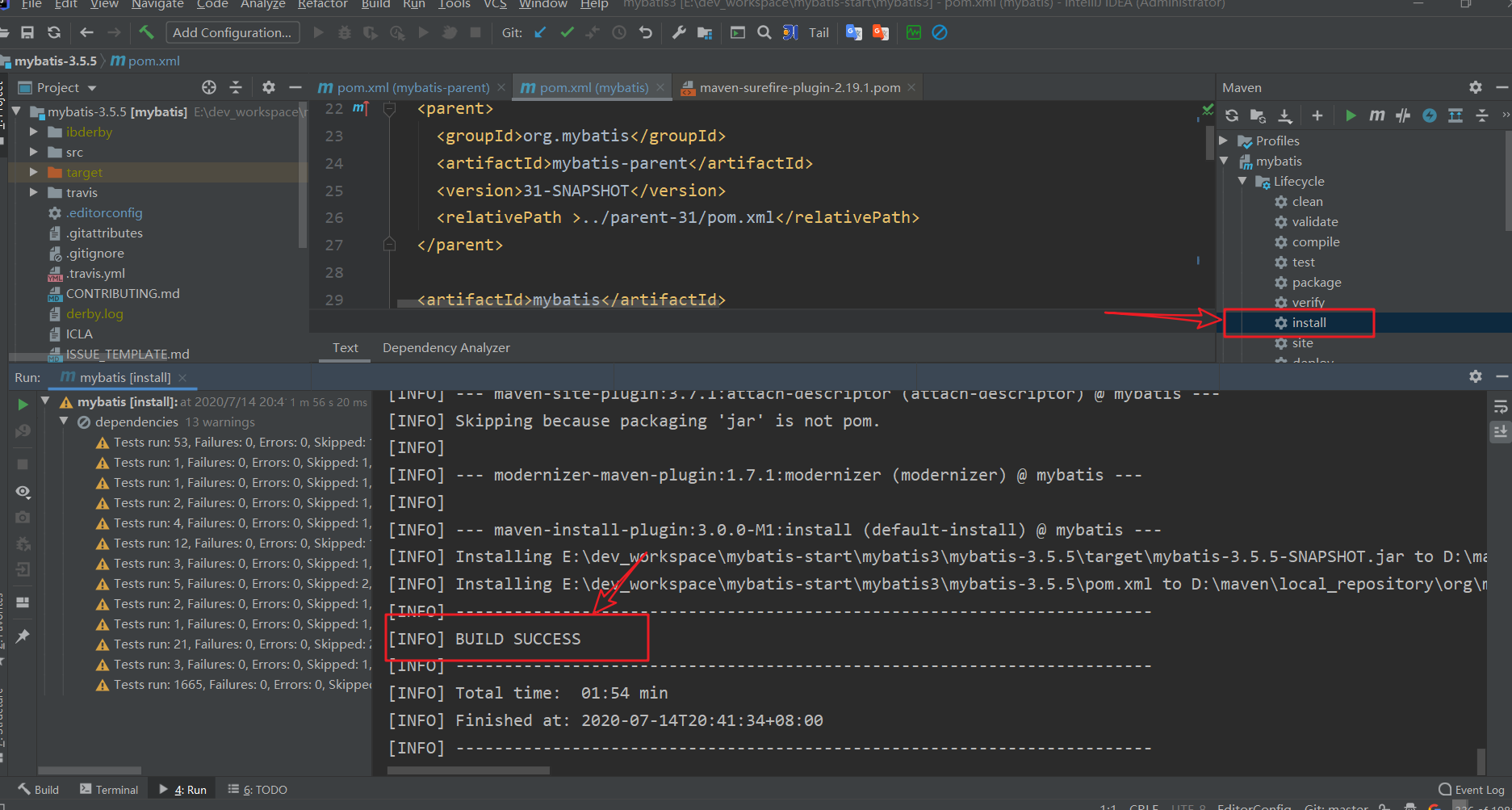Rerun mybatis install green play button
The height and width of the screenshot is (810, 1512).
tap(23, 405)
